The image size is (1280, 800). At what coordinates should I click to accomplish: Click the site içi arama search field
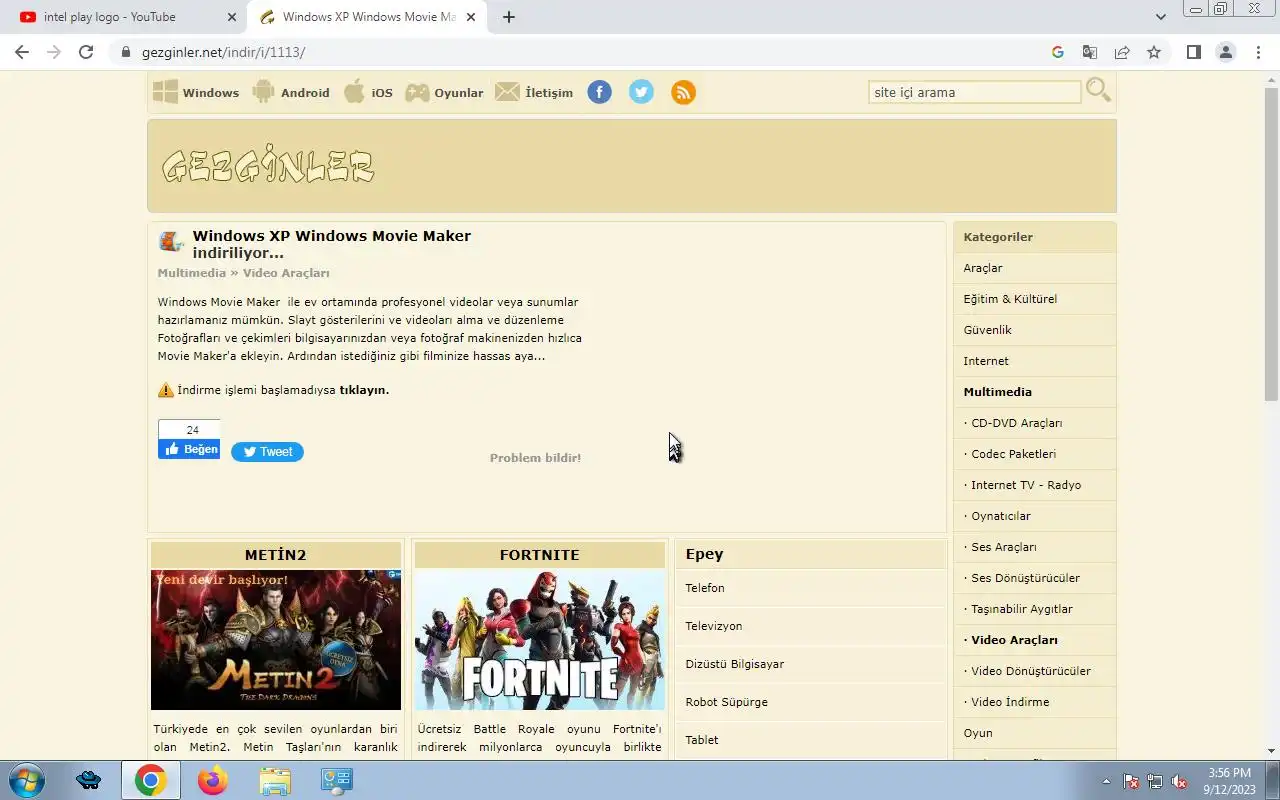pos(974,92)
